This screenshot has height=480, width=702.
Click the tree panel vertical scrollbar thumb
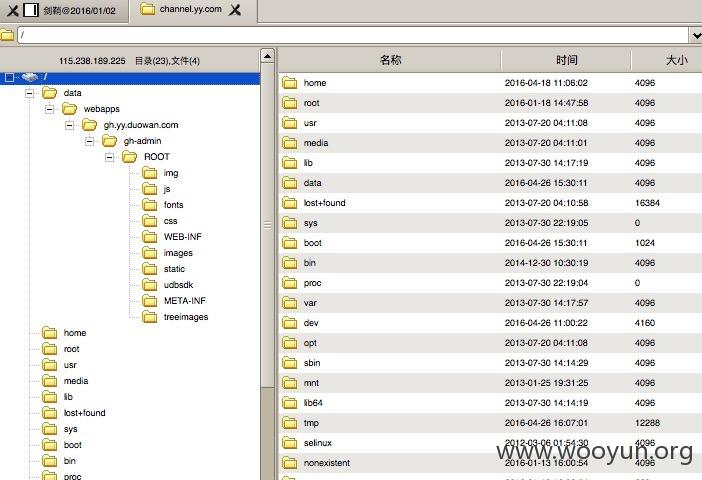tap(267, 225)
